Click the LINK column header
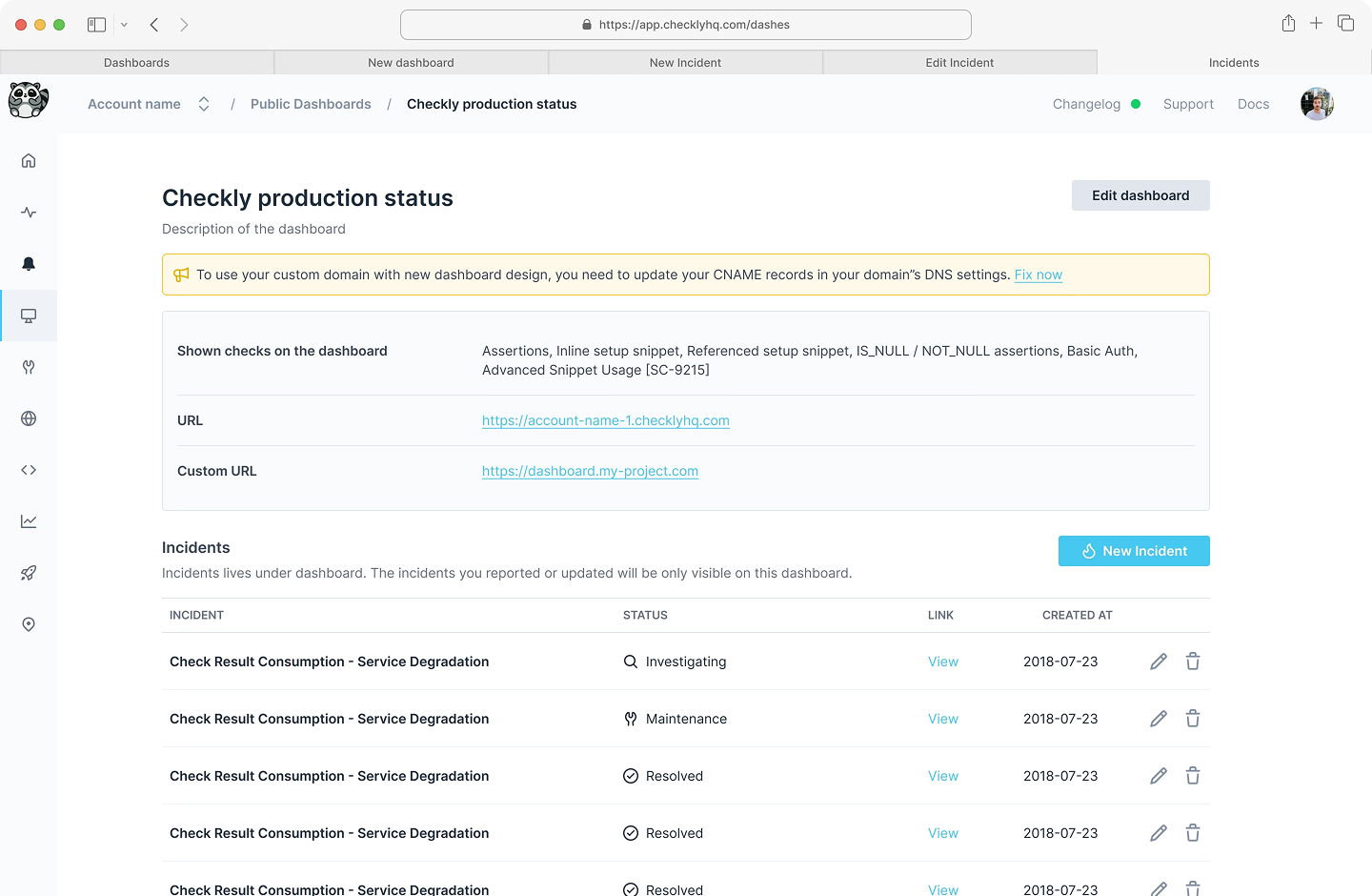 coord(940,615)
